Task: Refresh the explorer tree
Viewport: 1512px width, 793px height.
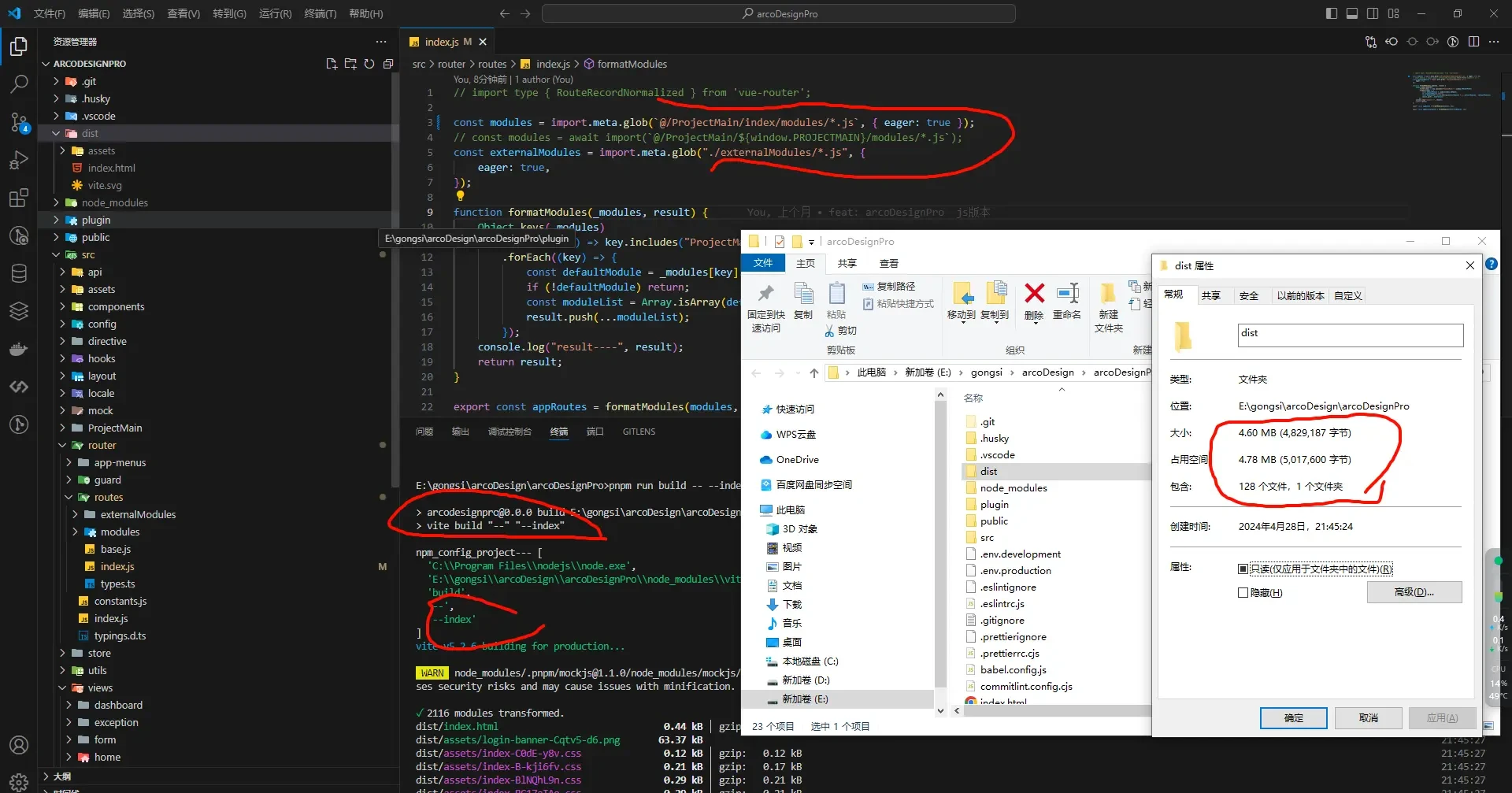Action: pyautogui.click(x=369, y=64)
